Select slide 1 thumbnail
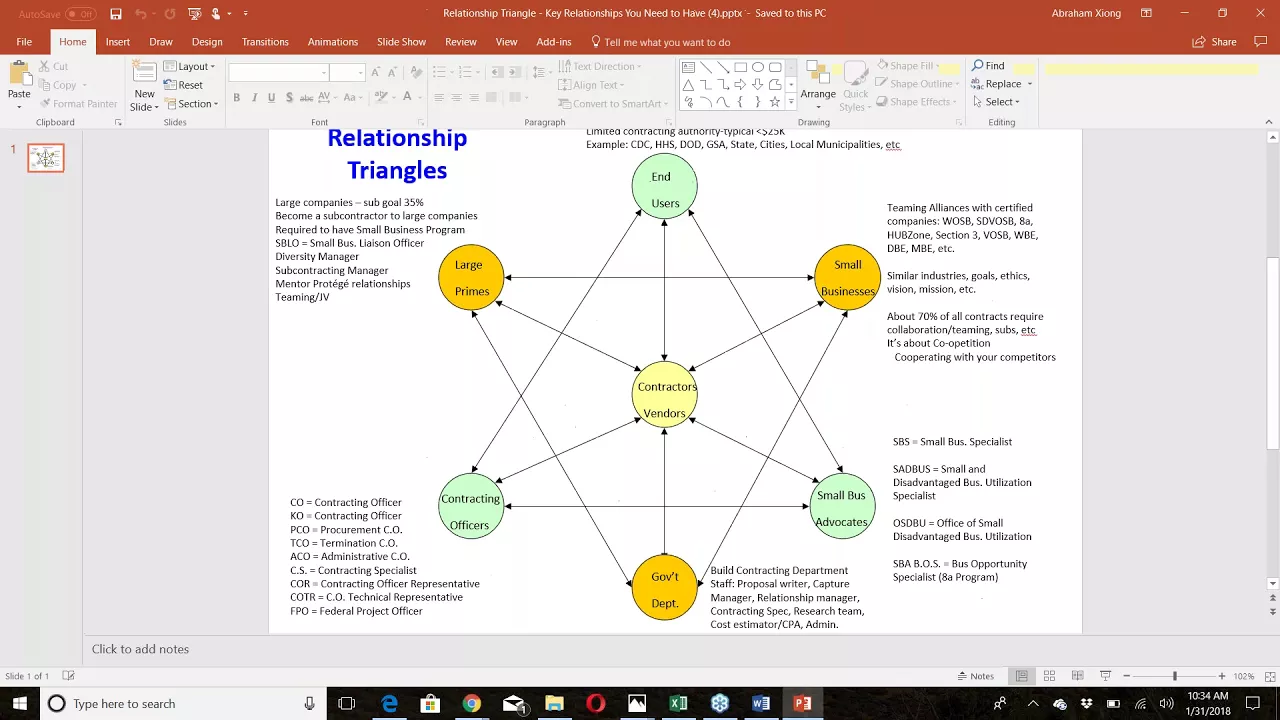 point(46,158)
